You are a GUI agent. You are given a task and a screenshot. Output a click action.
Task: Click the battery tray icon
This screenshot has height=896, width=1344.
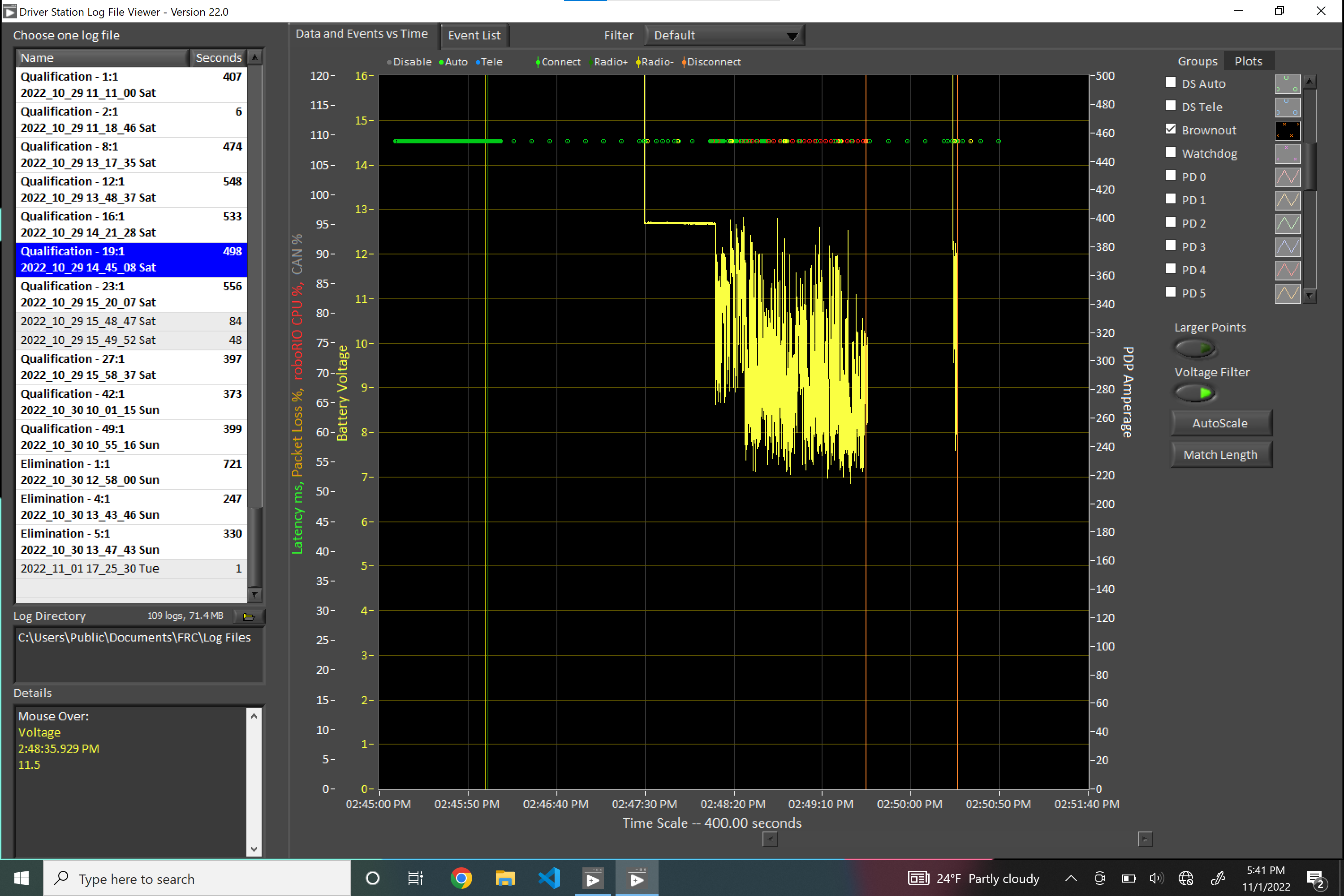coord(1129,879)
